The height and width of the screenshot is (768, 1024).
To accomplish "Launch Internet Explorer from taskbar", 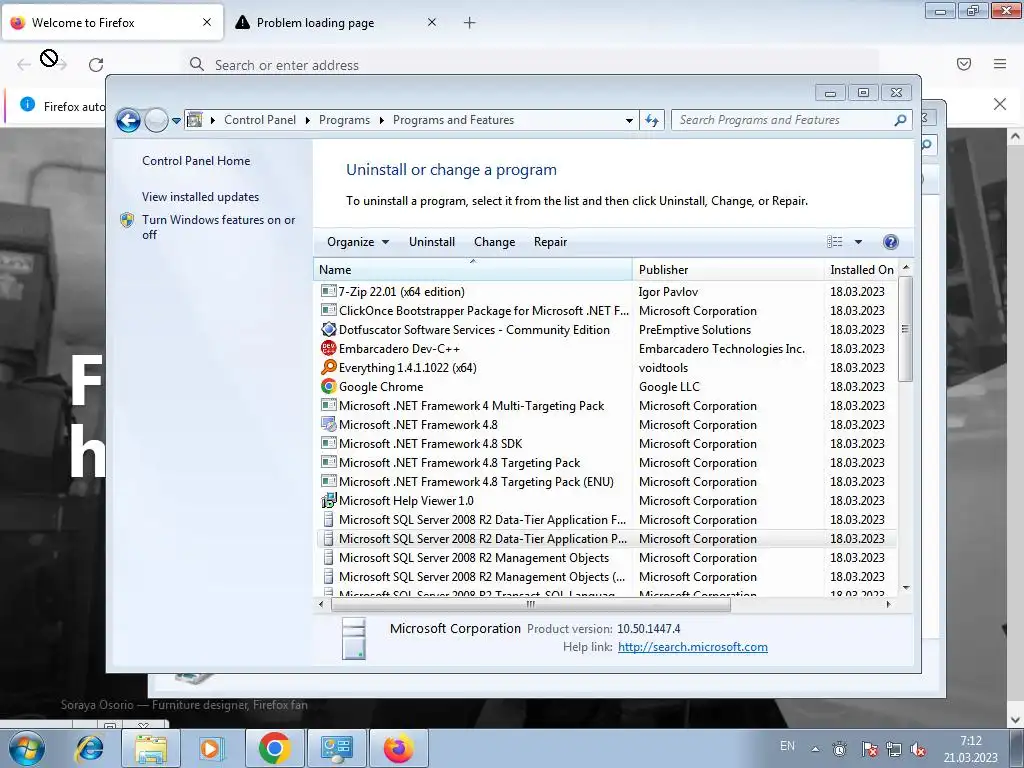I will point(89,748).
